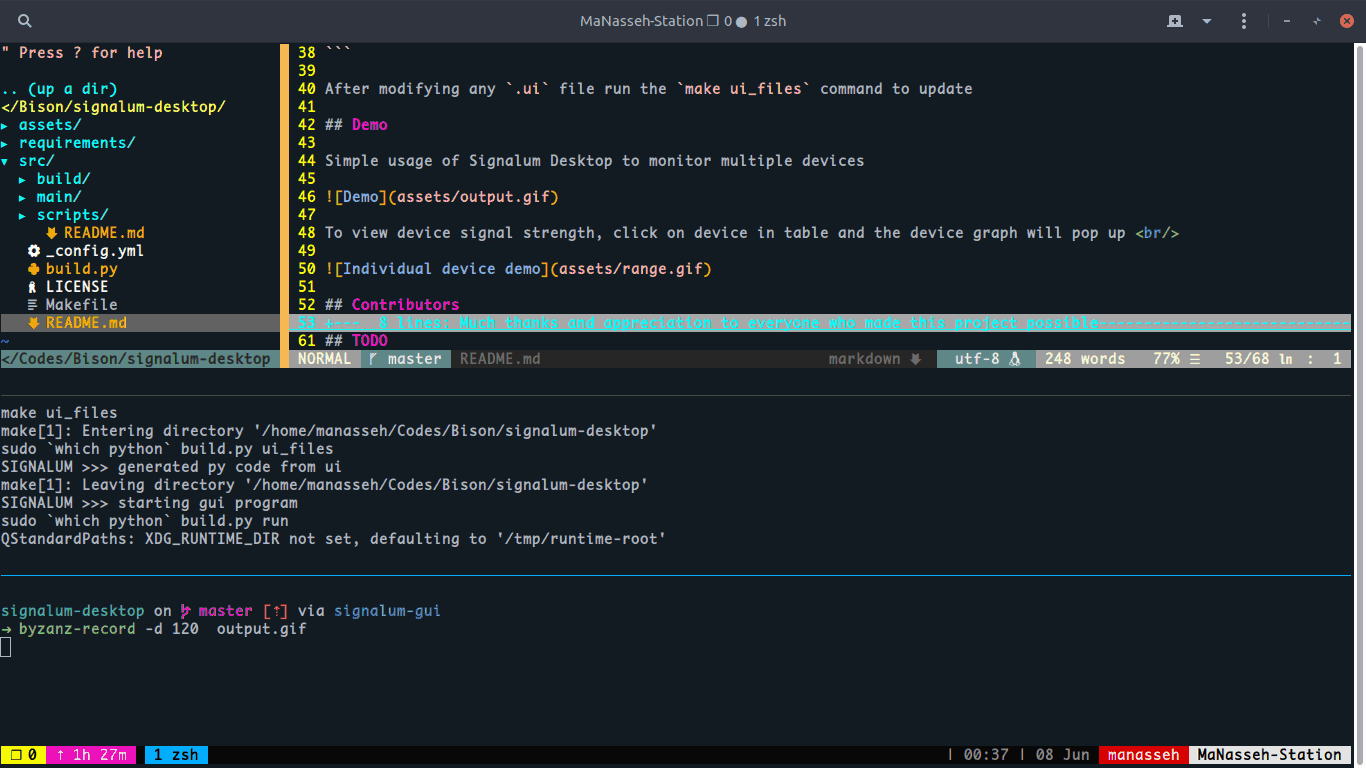Open the LICENSE file name
Screen dimensions: 1366x768
(x=77, y=287)
